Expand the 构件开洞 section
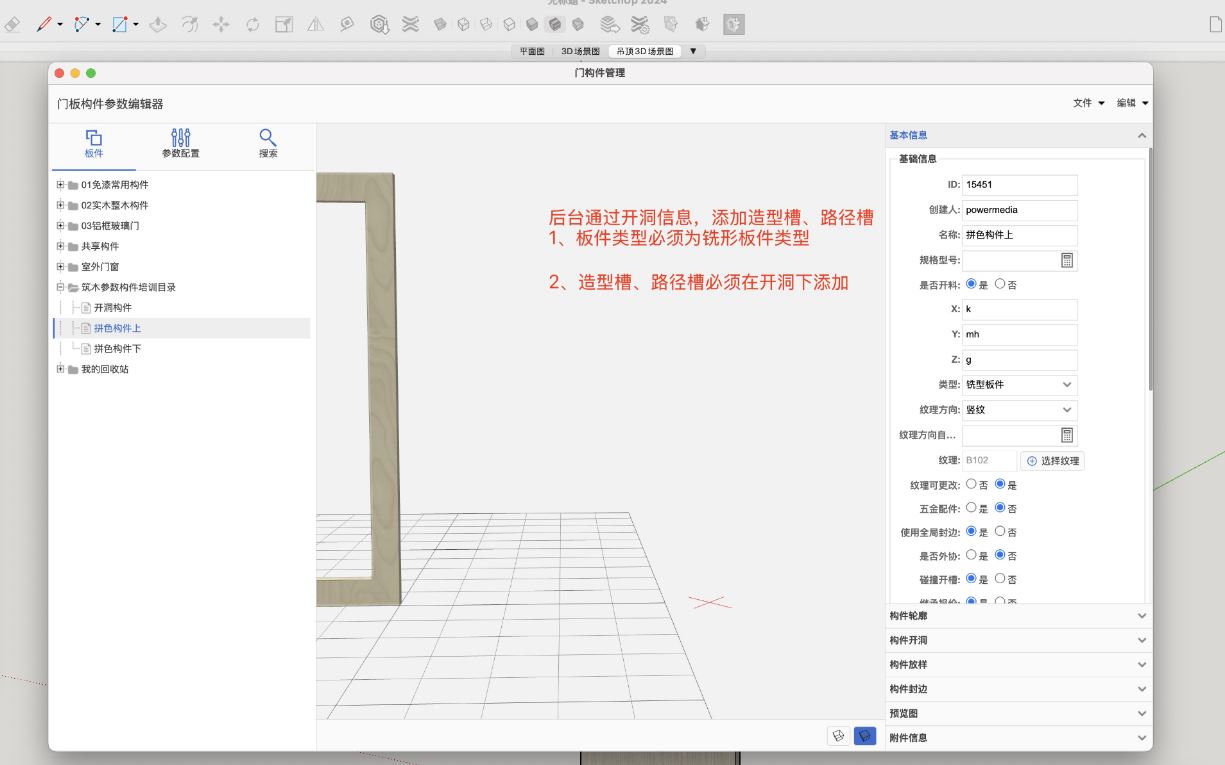 pos(1017,640)
